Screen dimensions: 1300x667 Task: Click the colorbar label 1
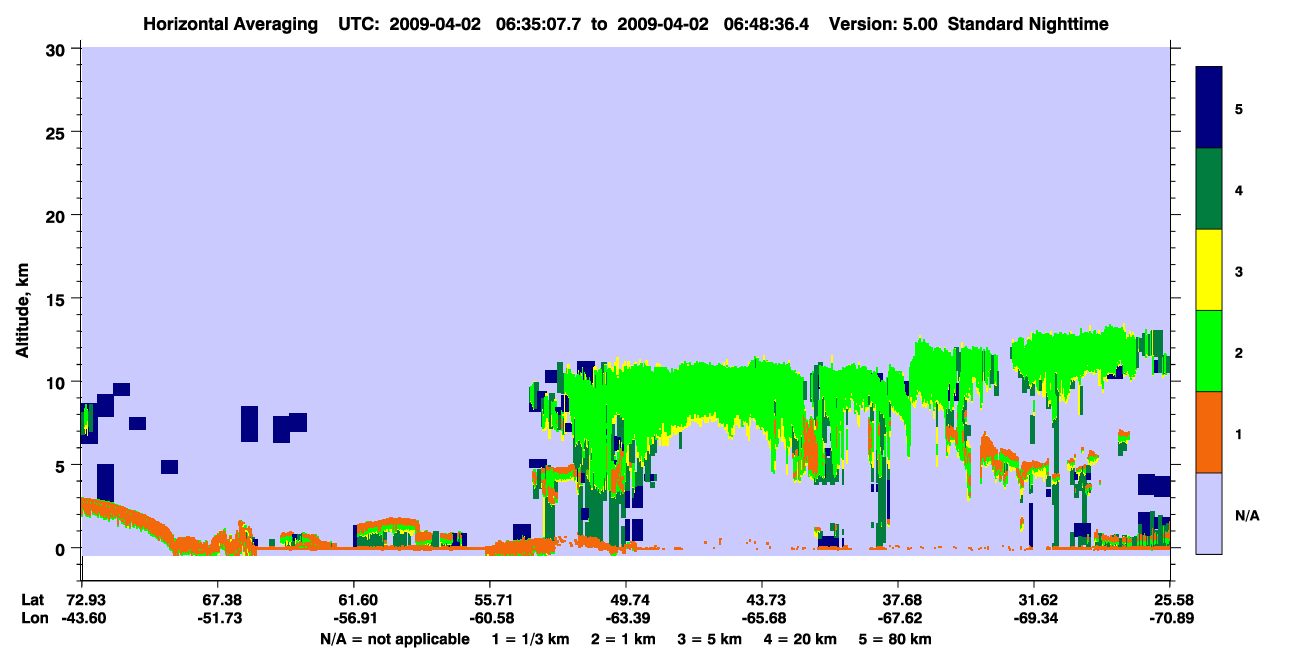[x=1239, y=433]
